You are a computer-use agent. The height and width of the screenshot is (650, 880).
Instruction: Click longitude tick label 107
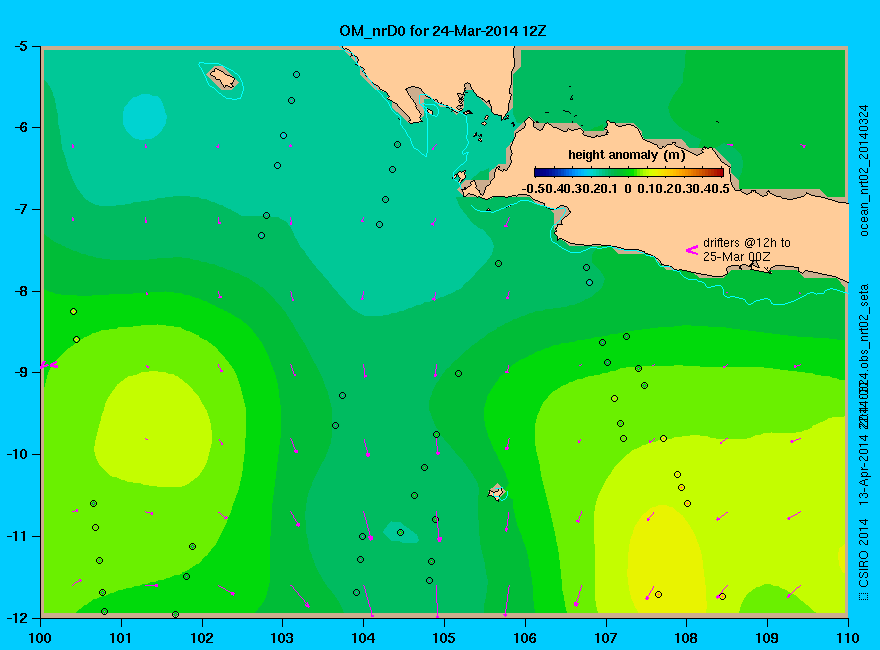coord(606,638)
